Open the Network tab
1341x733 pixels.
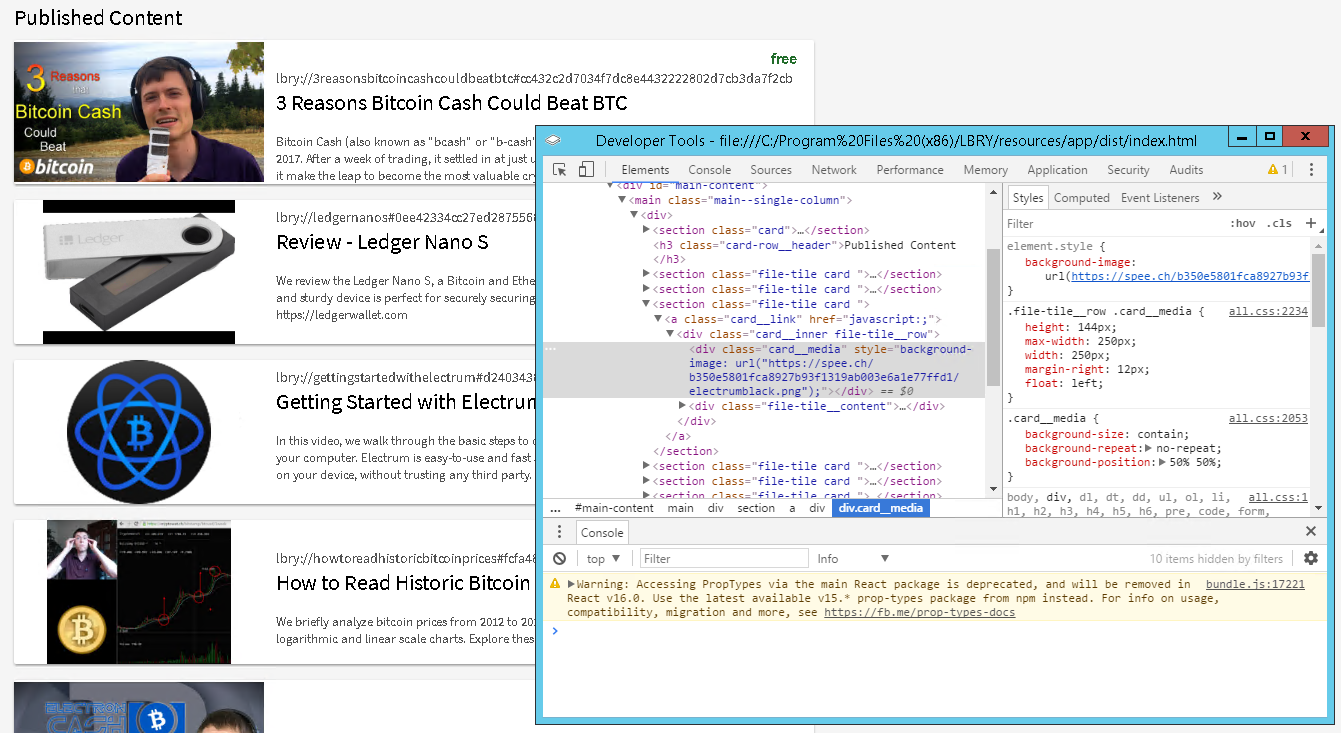(x=834, y=170)
